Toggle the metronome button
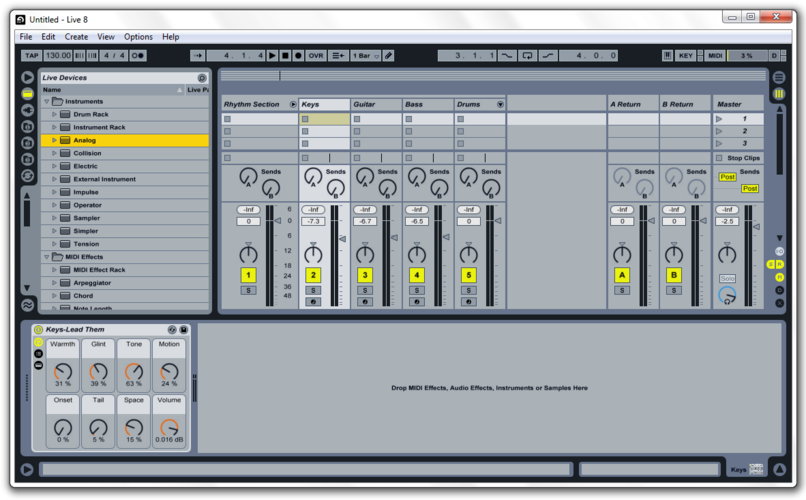 pos(138,55)
